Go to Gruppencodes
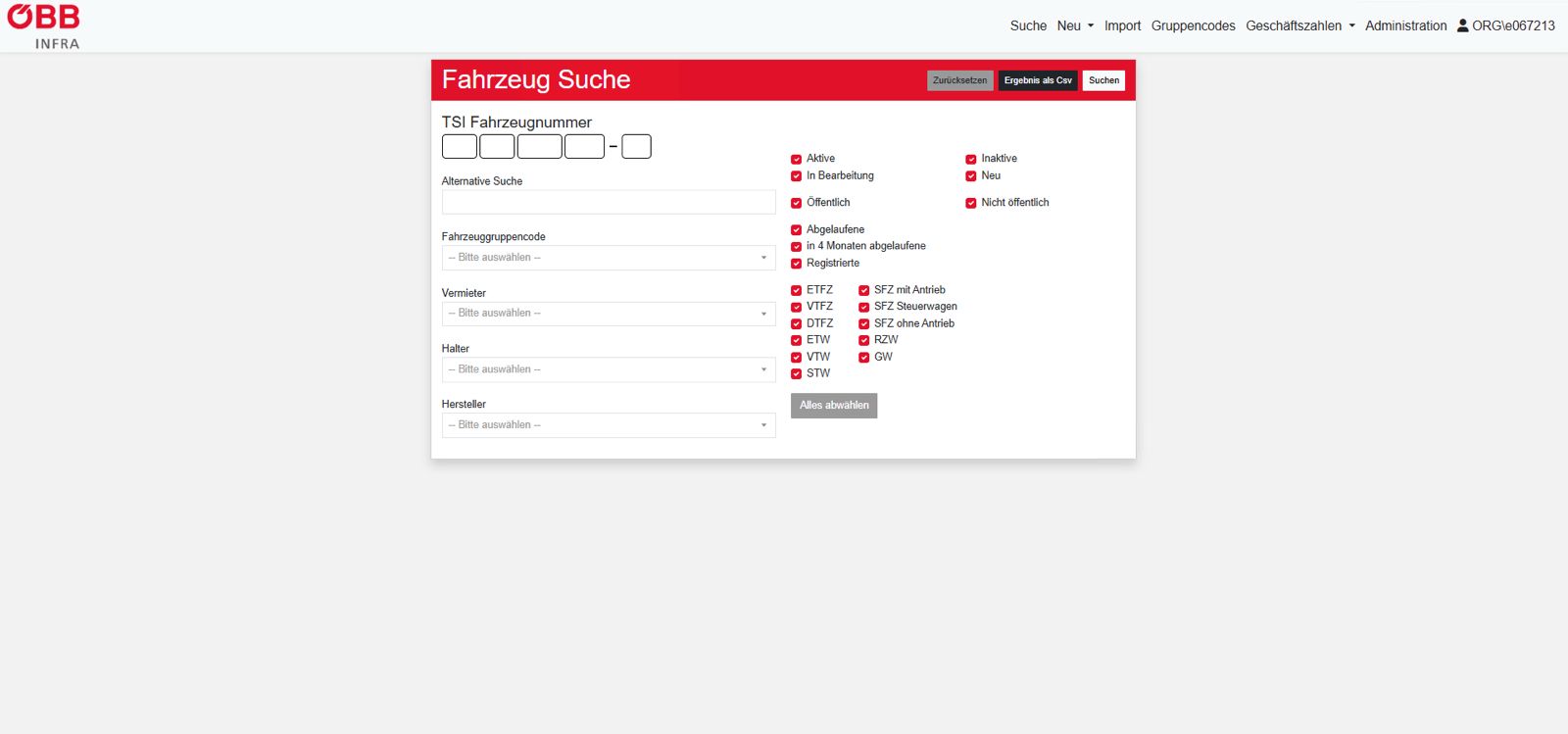Screen dimensions: 1568x734 click(x=1193, y=25)
